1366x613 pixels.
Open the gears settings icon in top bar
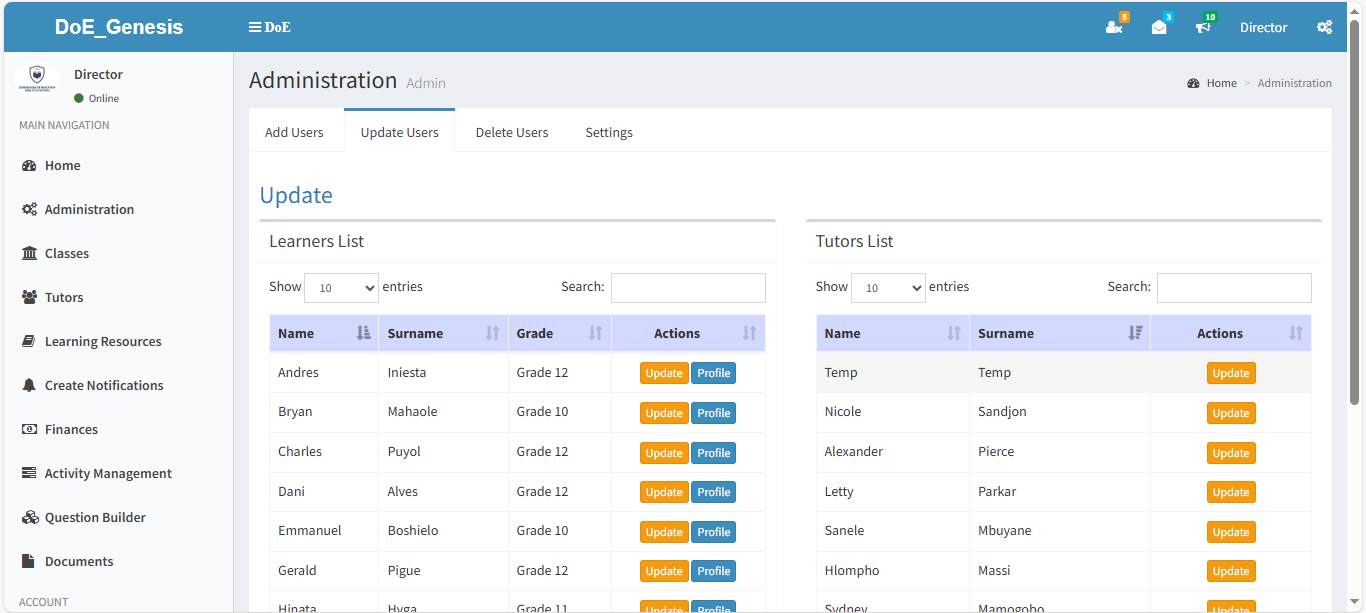coord(1325,27)
